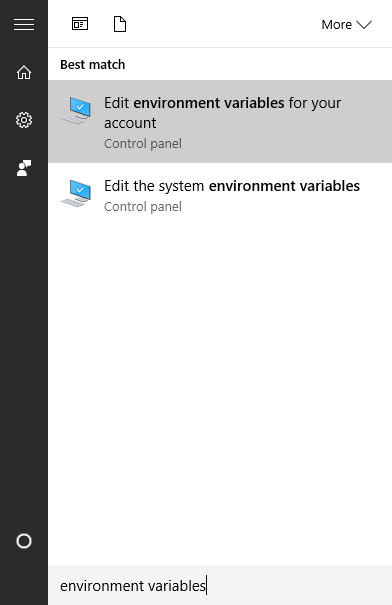Open the Settings gear in the sidebar
This screenshot has width=392, height=605.
[24, 120]
